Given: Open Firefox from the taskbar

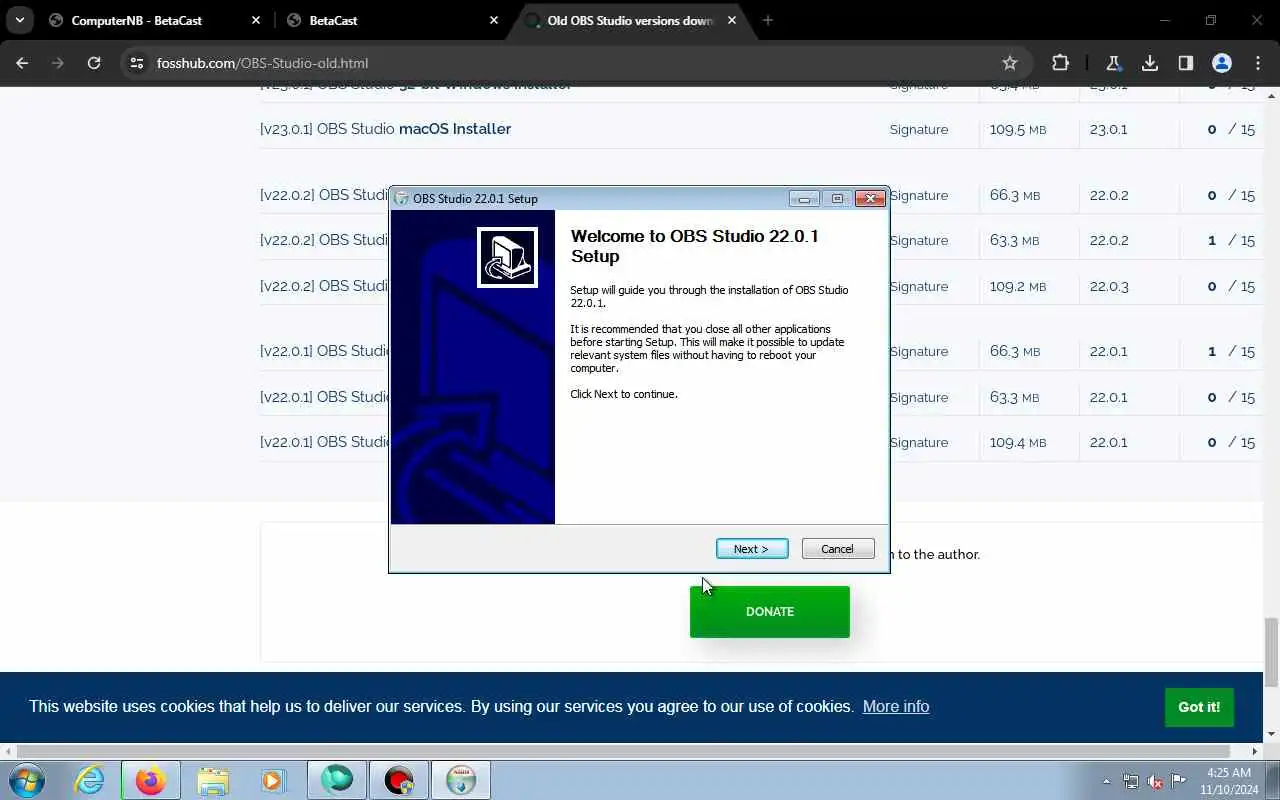Looking at the screenshot, I should (151, 780).
